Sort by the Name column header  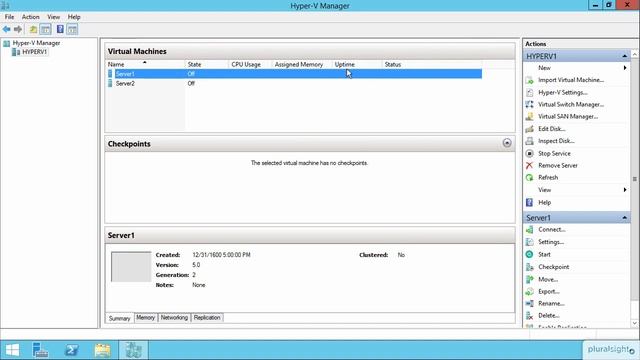tap(145, 64)
